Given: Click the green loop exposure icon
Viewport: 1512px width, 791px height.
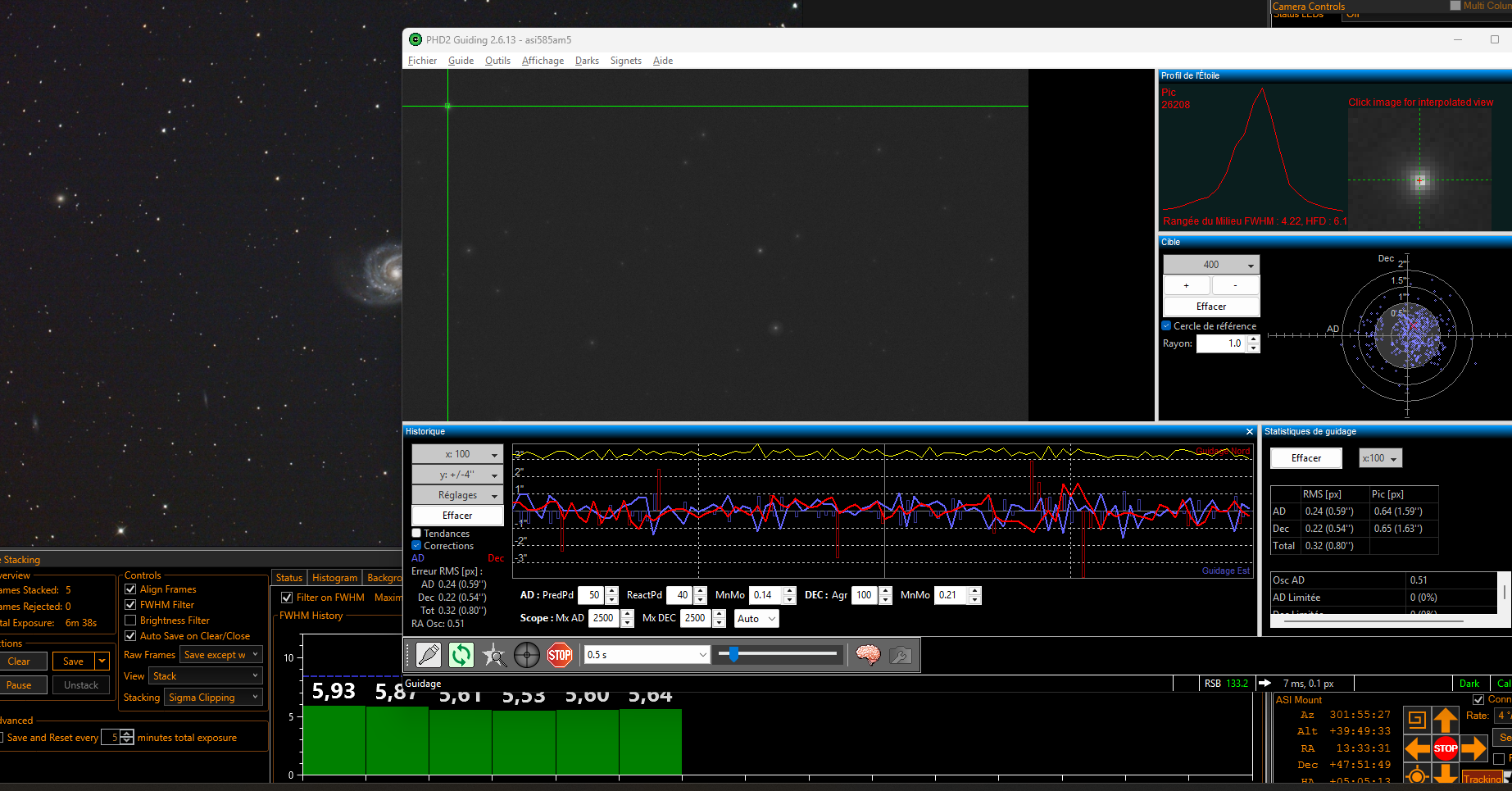Looking at the screenshot, I should pos(461,655).
